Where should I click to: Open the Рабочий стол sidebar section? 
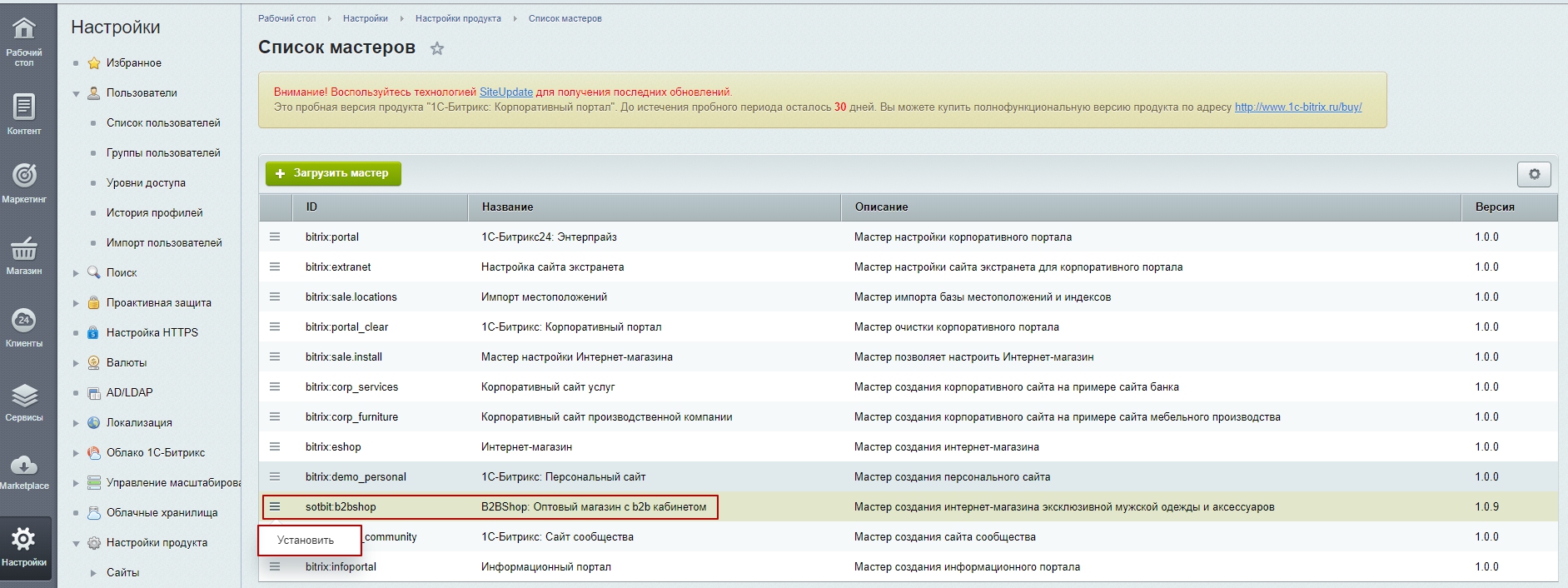(x=24, y=41)
